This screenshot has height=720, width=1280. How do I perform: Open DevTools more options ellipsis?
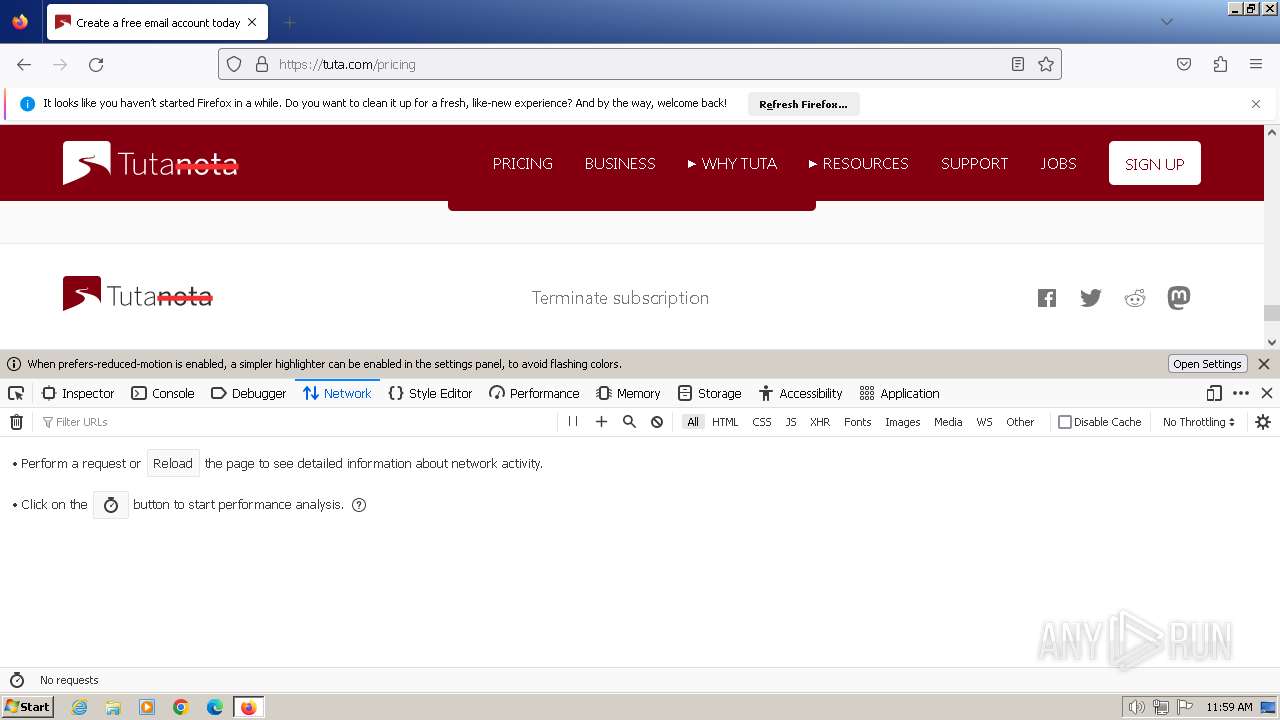coord(1241,393)
